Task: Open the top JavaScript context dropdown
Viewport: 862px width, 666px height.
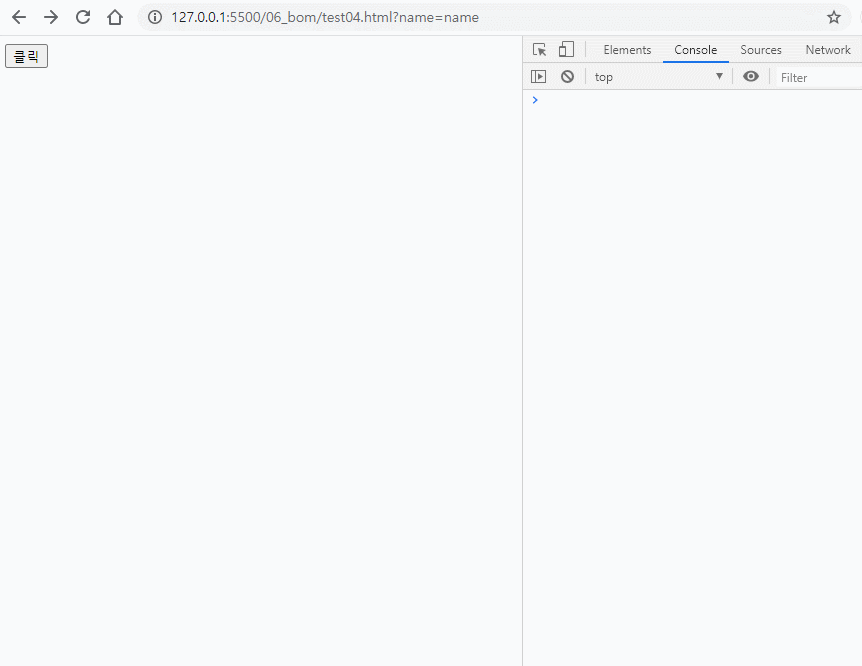Action: click(659, 77)
